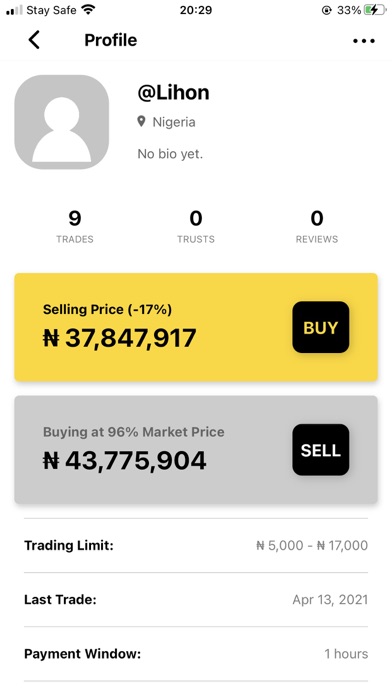Tap the cellular signal bars icon
The height and width of the screenshot is (696, 392).
coord(14,10)
